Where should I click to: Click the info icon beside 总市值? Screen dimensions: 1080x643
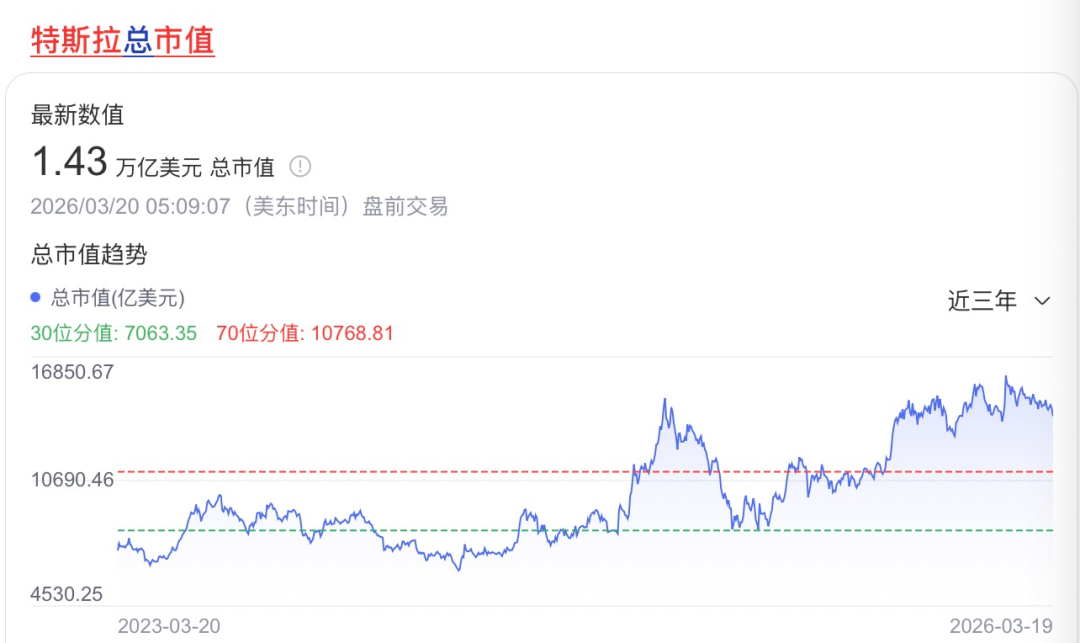pyautogui.click(x=301, y=166)
